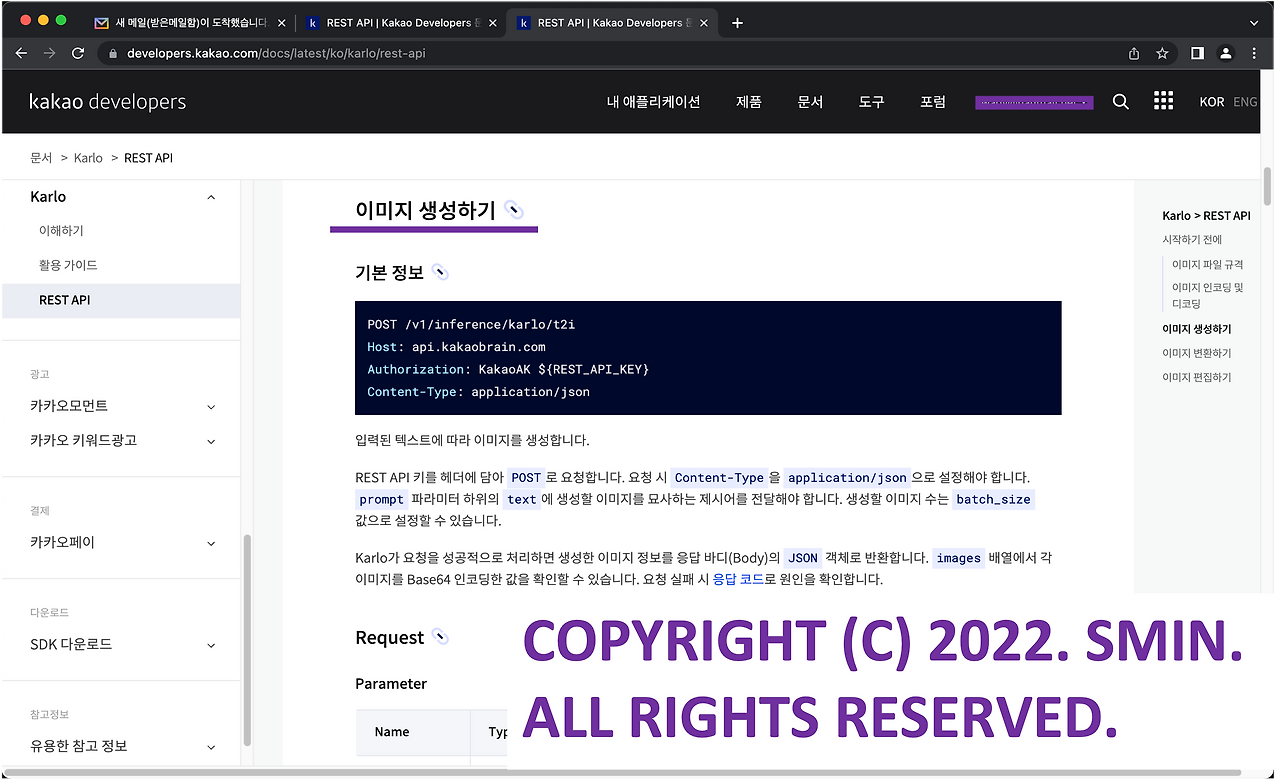The width and height of the screenshot is (1280, 779).
Task: Open the Chrome three-dot menu
Action: pyautogui.click(x=1254, y=53)
